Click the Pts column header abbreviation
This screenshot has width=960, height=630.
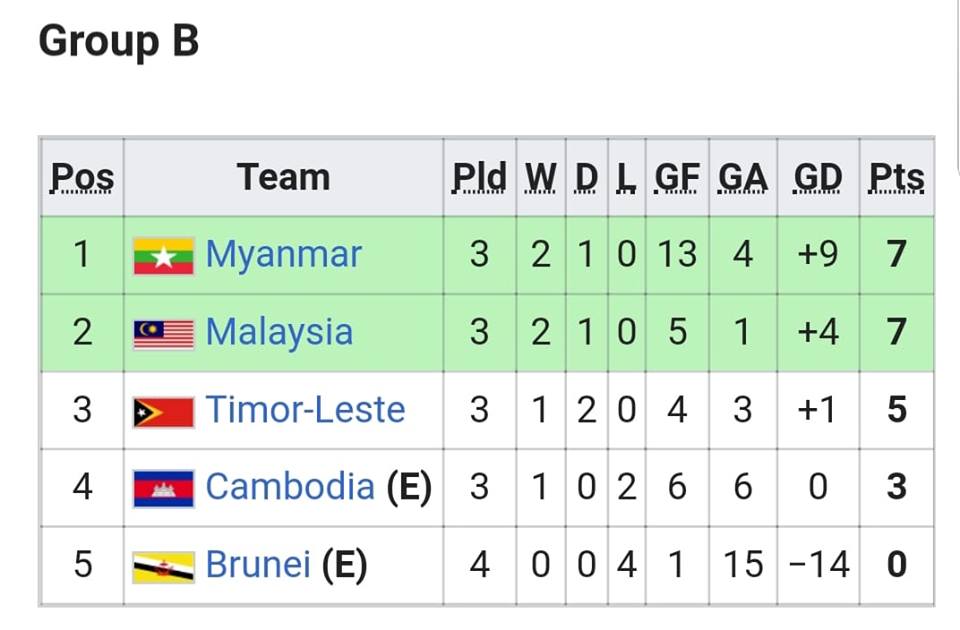896,178
